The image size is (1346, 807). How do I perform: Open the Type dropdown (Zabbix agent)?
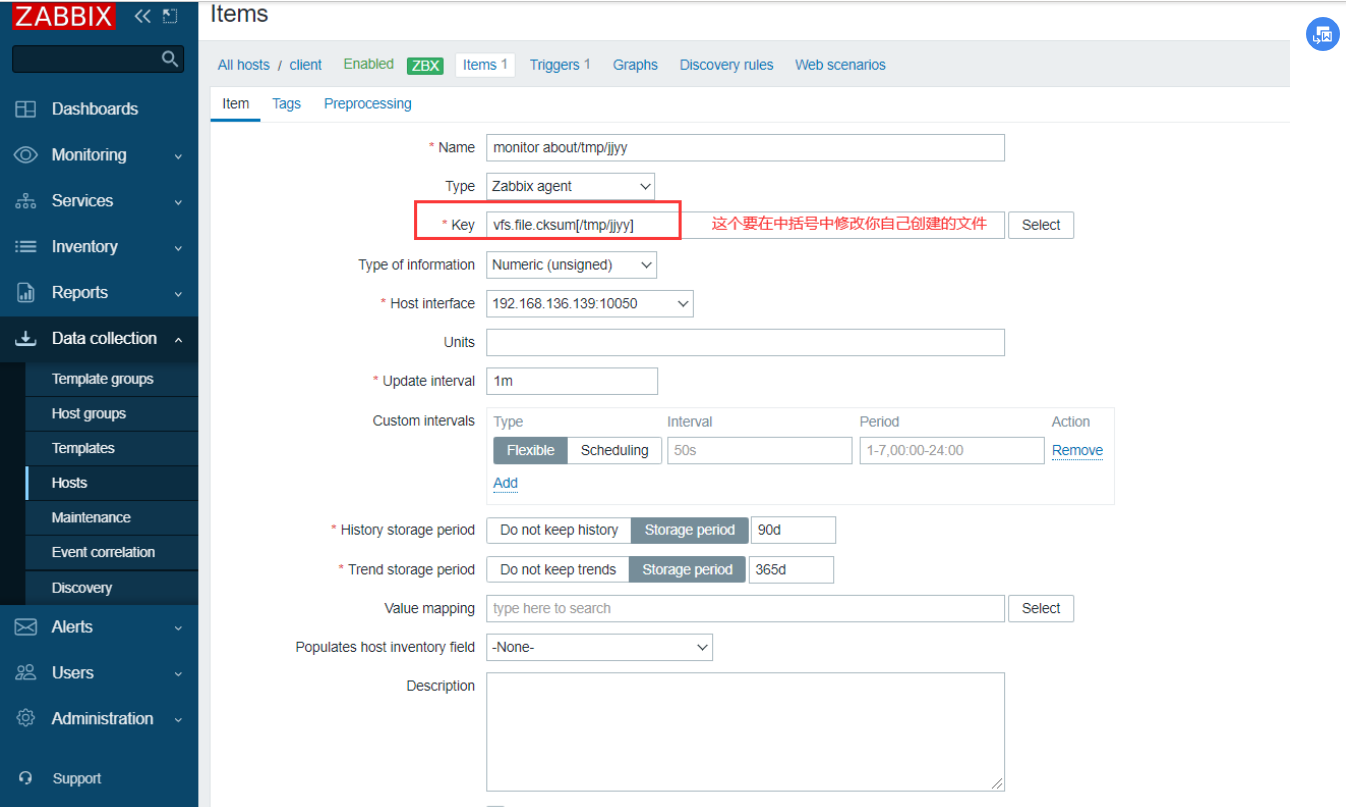click(570, 186)
